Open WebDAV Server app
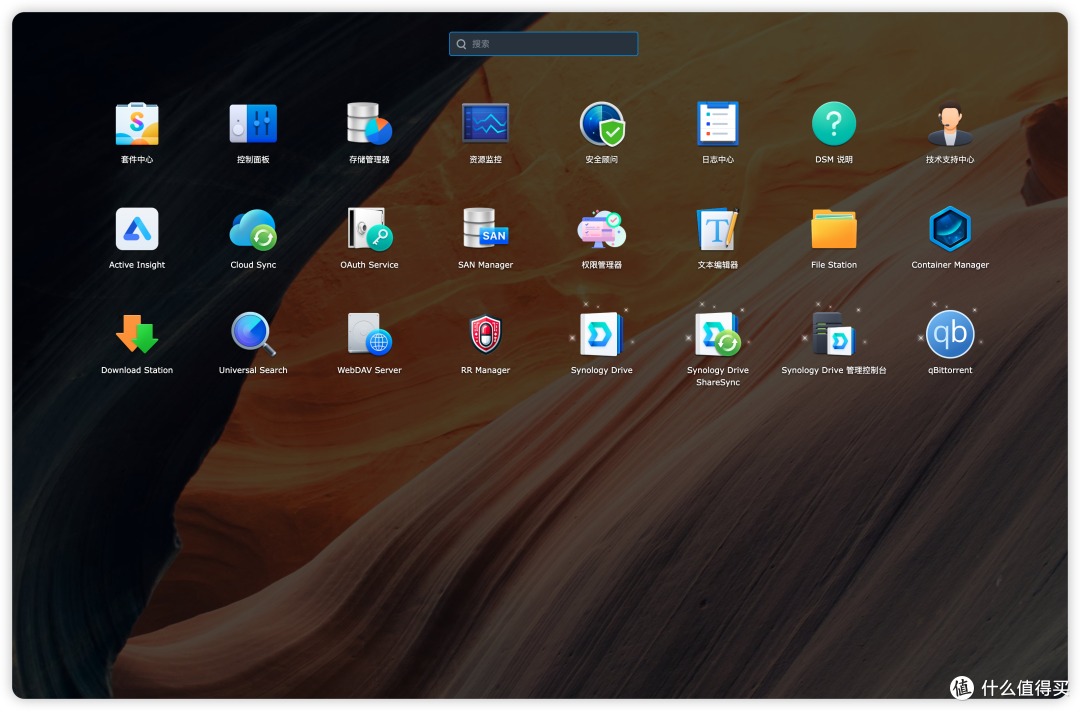Screen dimensions: 1080x711 pyautogui.click(x=369, y=335)
